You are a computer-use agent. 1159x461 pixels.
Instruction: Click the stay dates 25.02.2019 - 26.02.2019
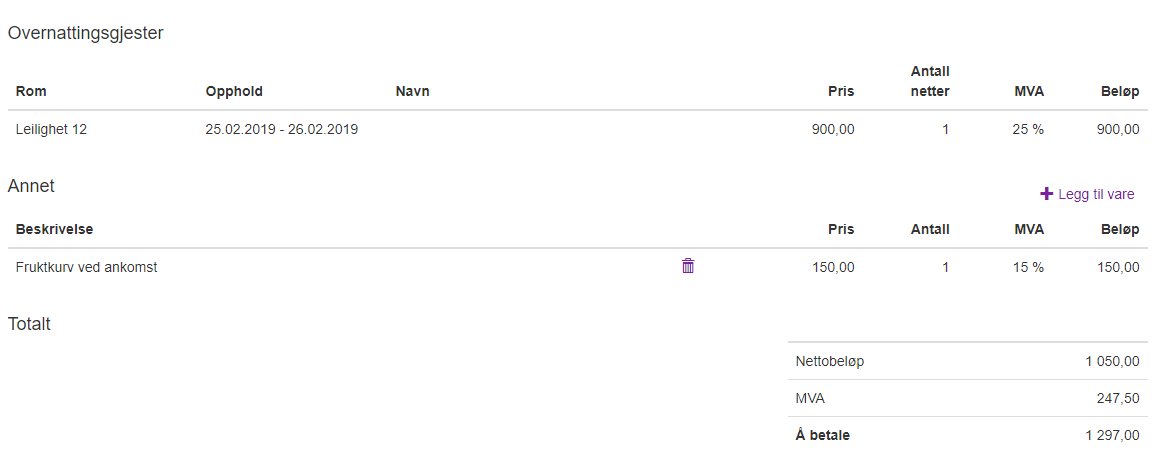click(281, 129)
